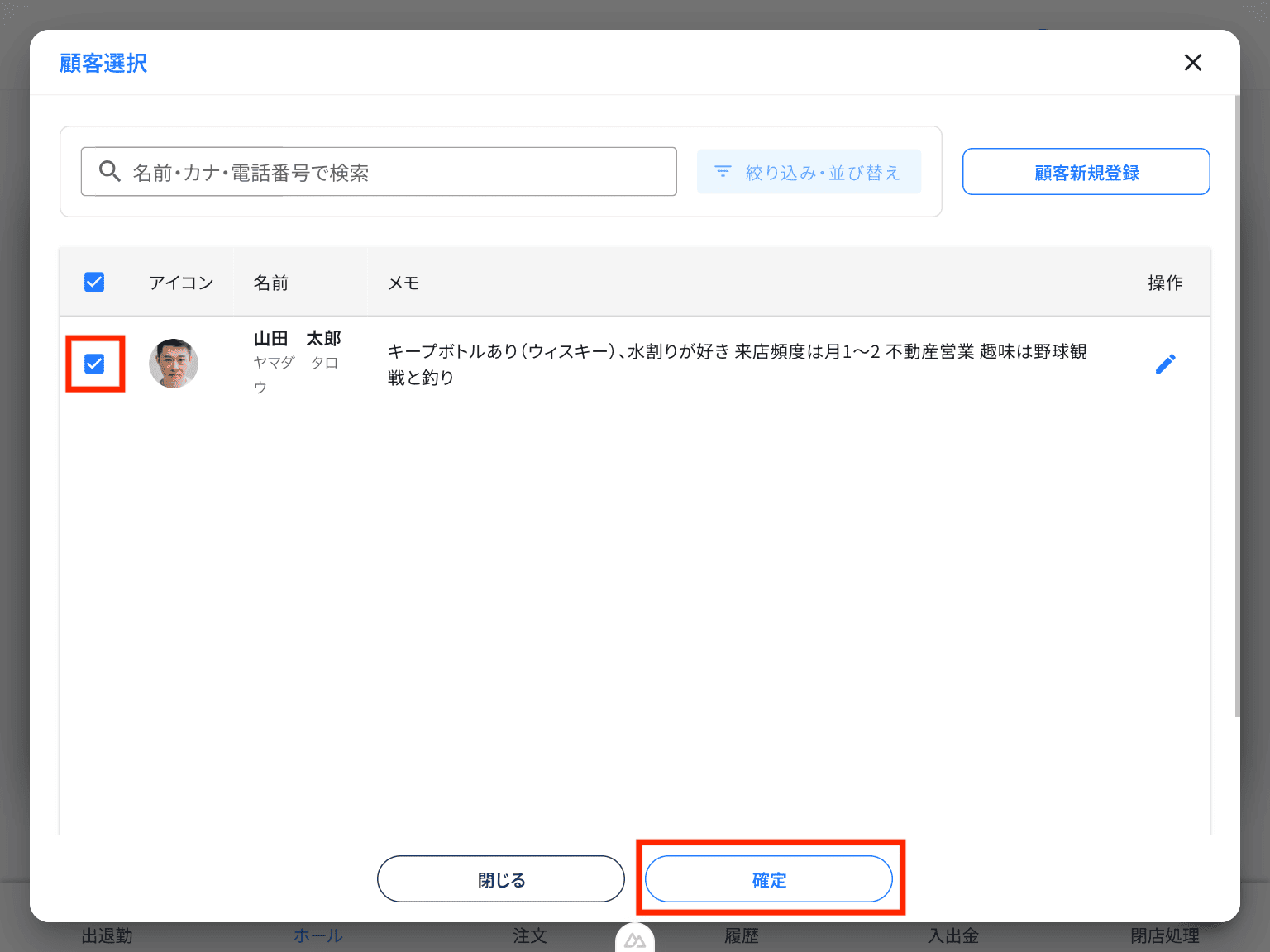Screen dimensions: 1270x952
Task: Click the 顧客新規登録 button
Action: 1086,171
